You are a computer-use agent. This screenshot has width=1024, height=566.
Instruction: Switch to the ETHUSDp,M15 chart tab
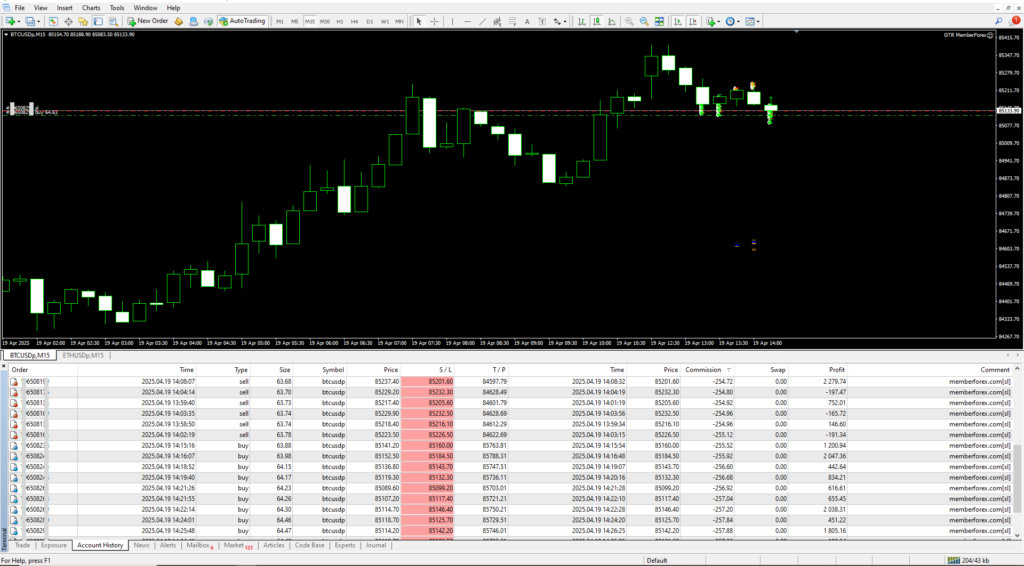coord(84,355)
